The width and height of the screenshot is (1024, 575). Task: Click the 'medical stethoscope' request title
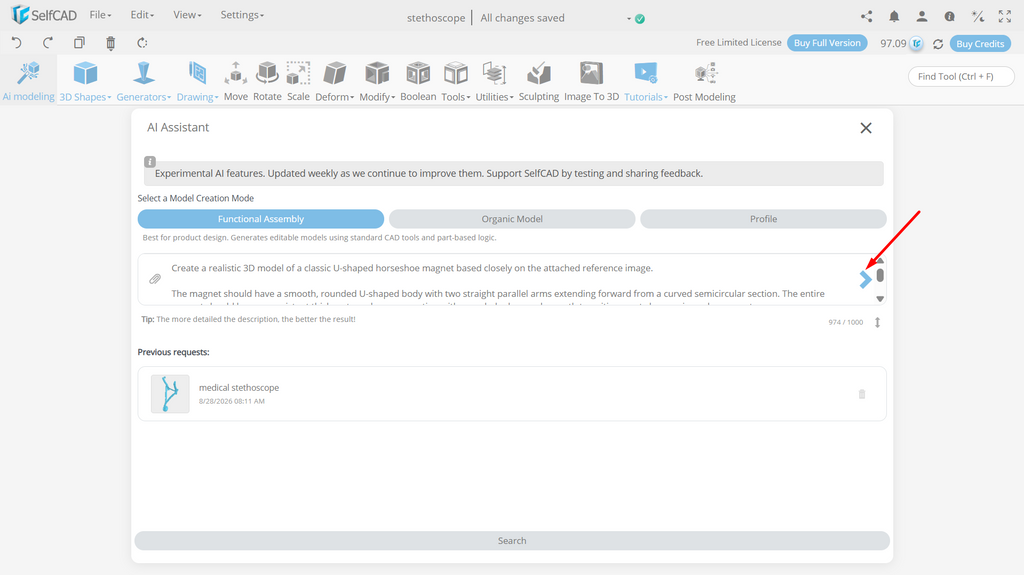coord(239,387)
